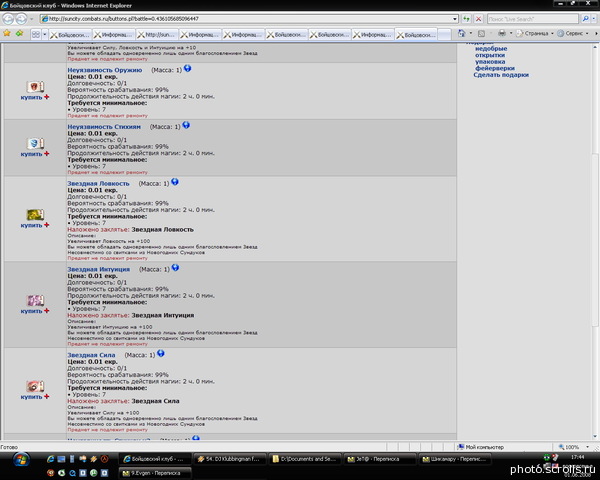Screen dimensions: 600x480
Task: Click the vertical scrollbar down arrow
Action: click(x=595, y=436)
